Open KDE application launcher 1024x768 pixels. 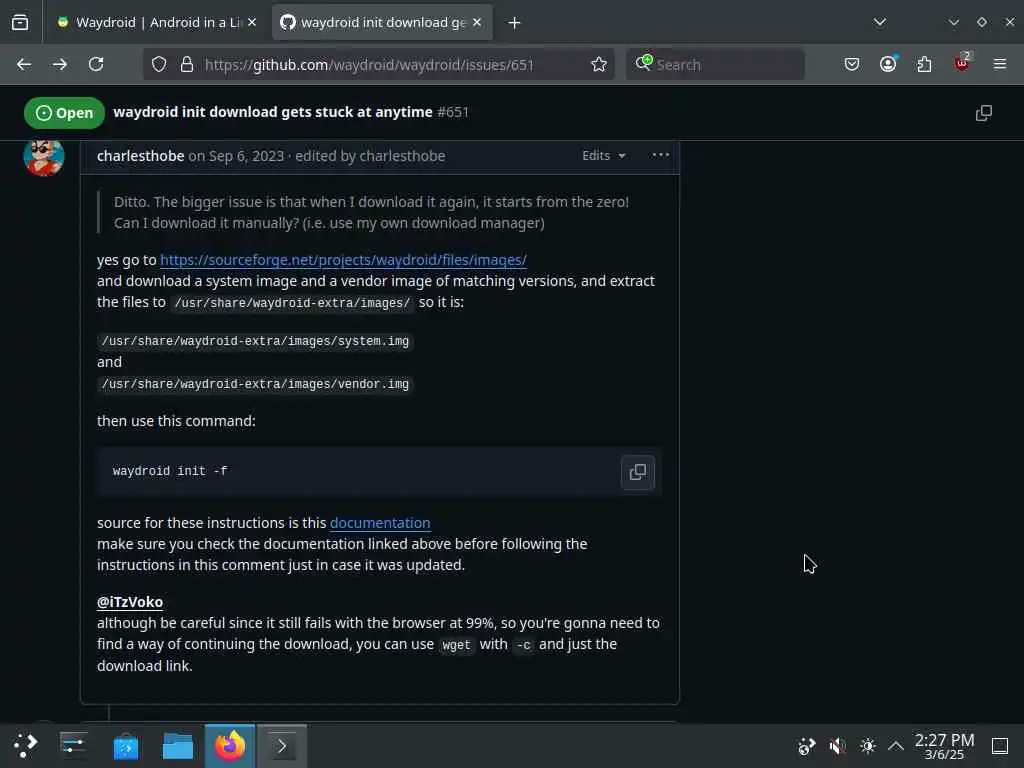coord(25,745)
